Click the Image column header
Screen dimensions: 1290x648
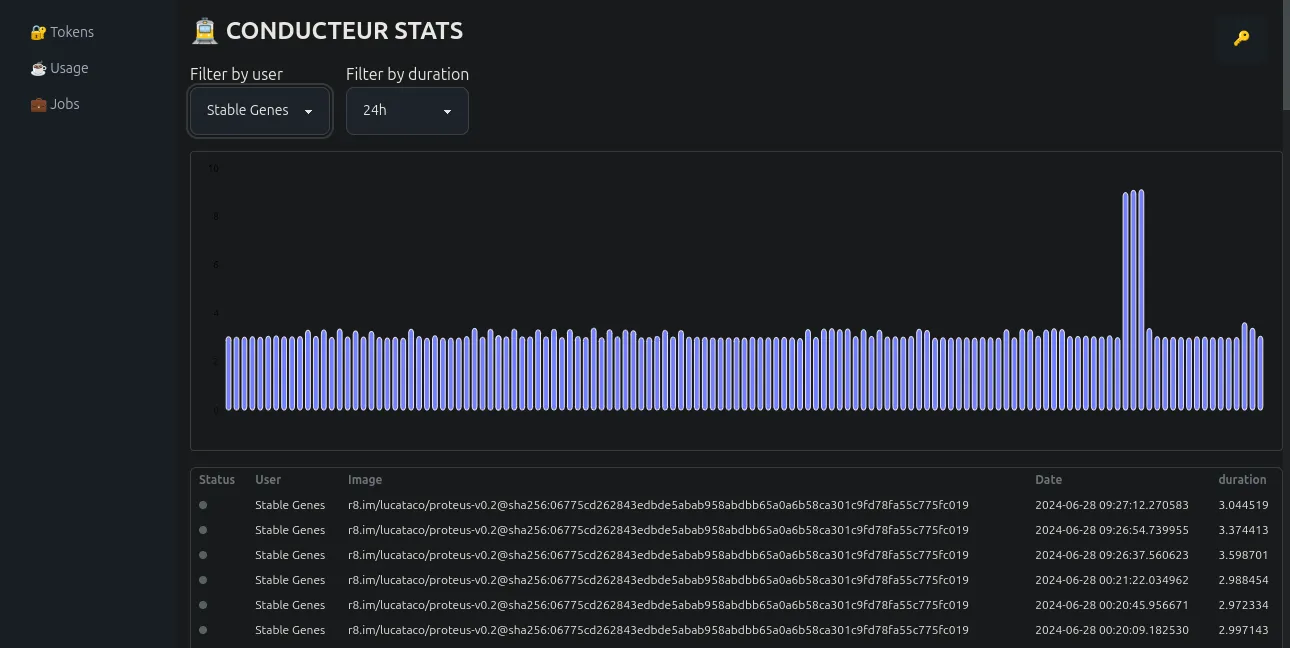(x=365, y=480)
